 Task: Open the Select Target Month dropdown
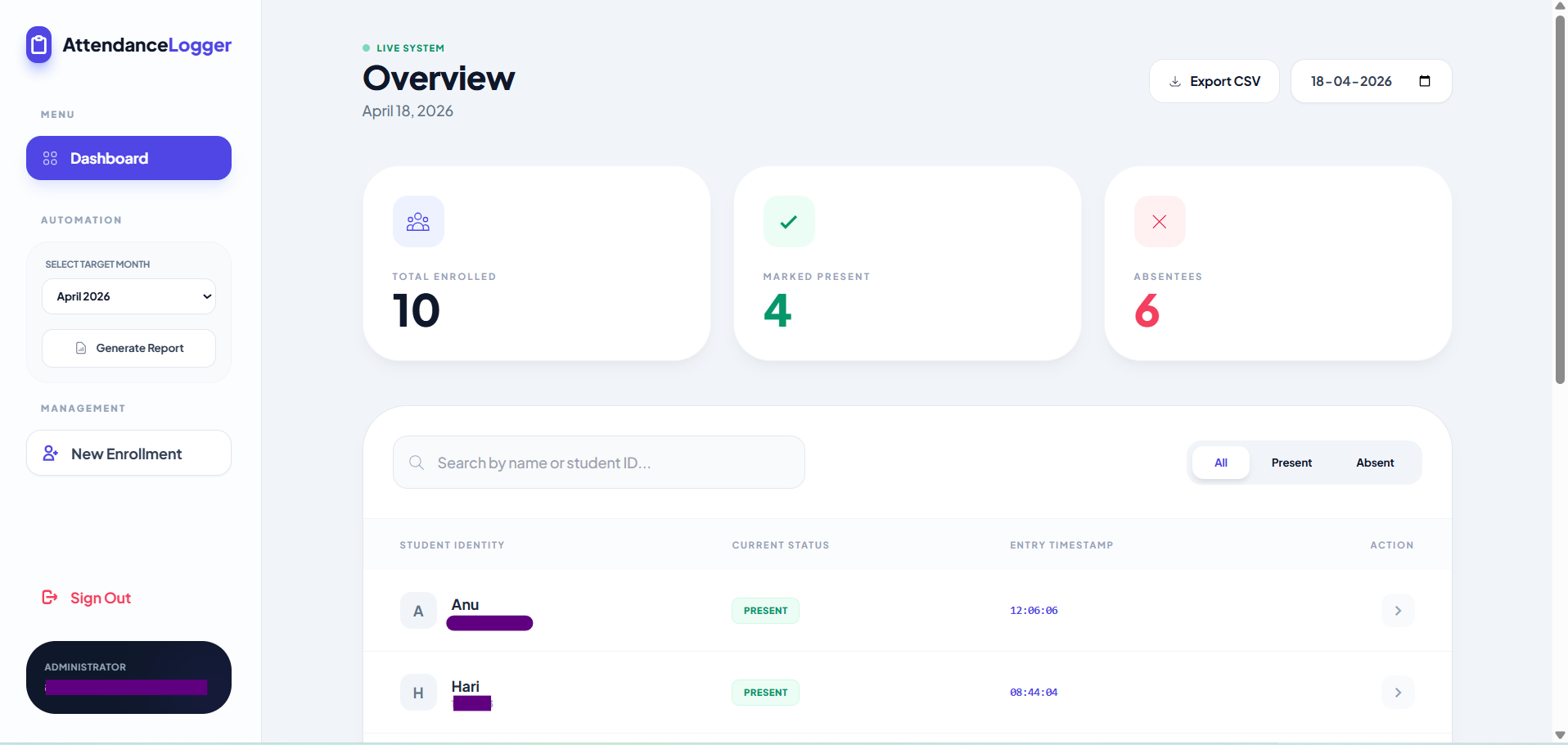(128, 296)
